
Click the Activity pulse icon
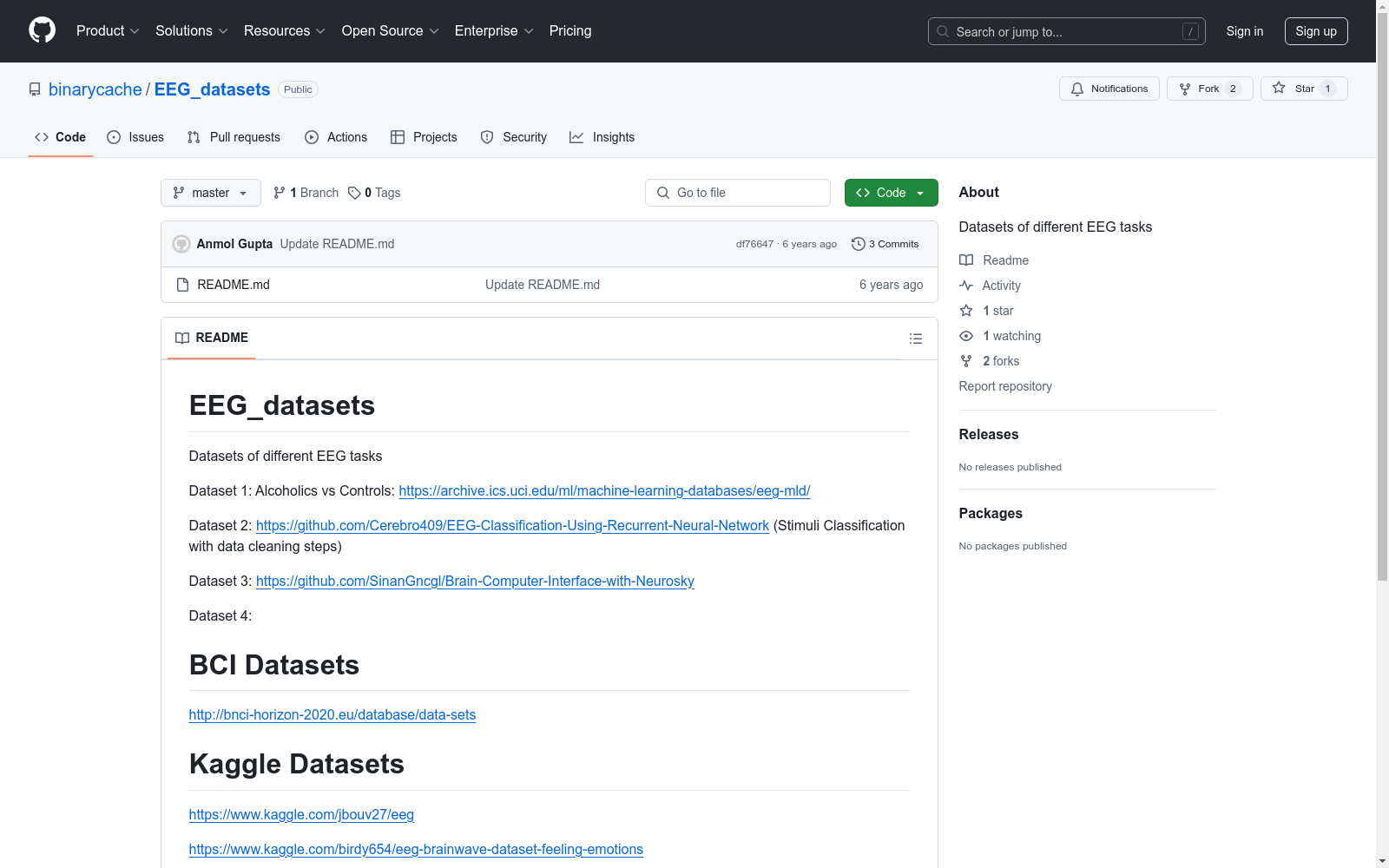966,286
